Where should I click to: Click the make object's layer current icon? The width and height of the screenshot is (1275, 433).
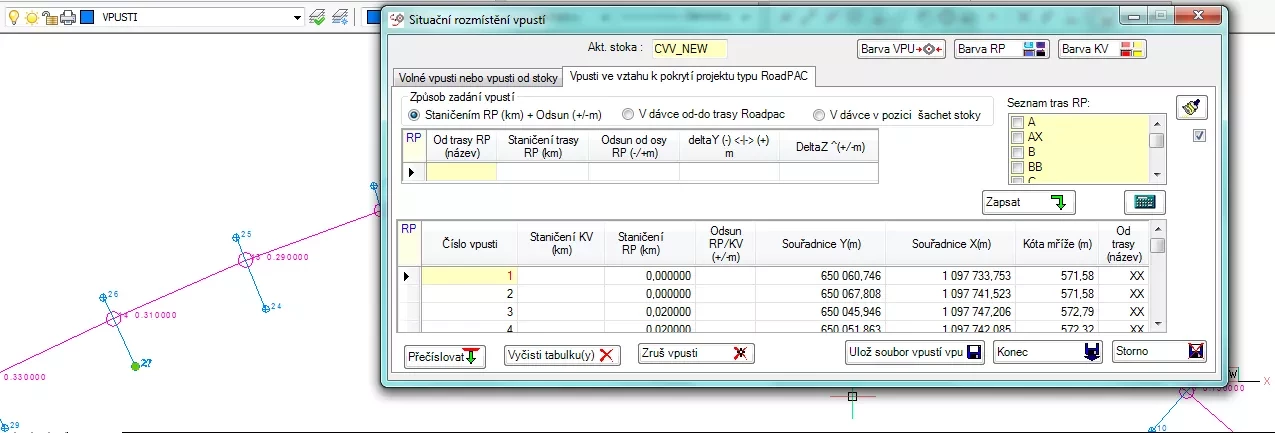tap(317, 17)
